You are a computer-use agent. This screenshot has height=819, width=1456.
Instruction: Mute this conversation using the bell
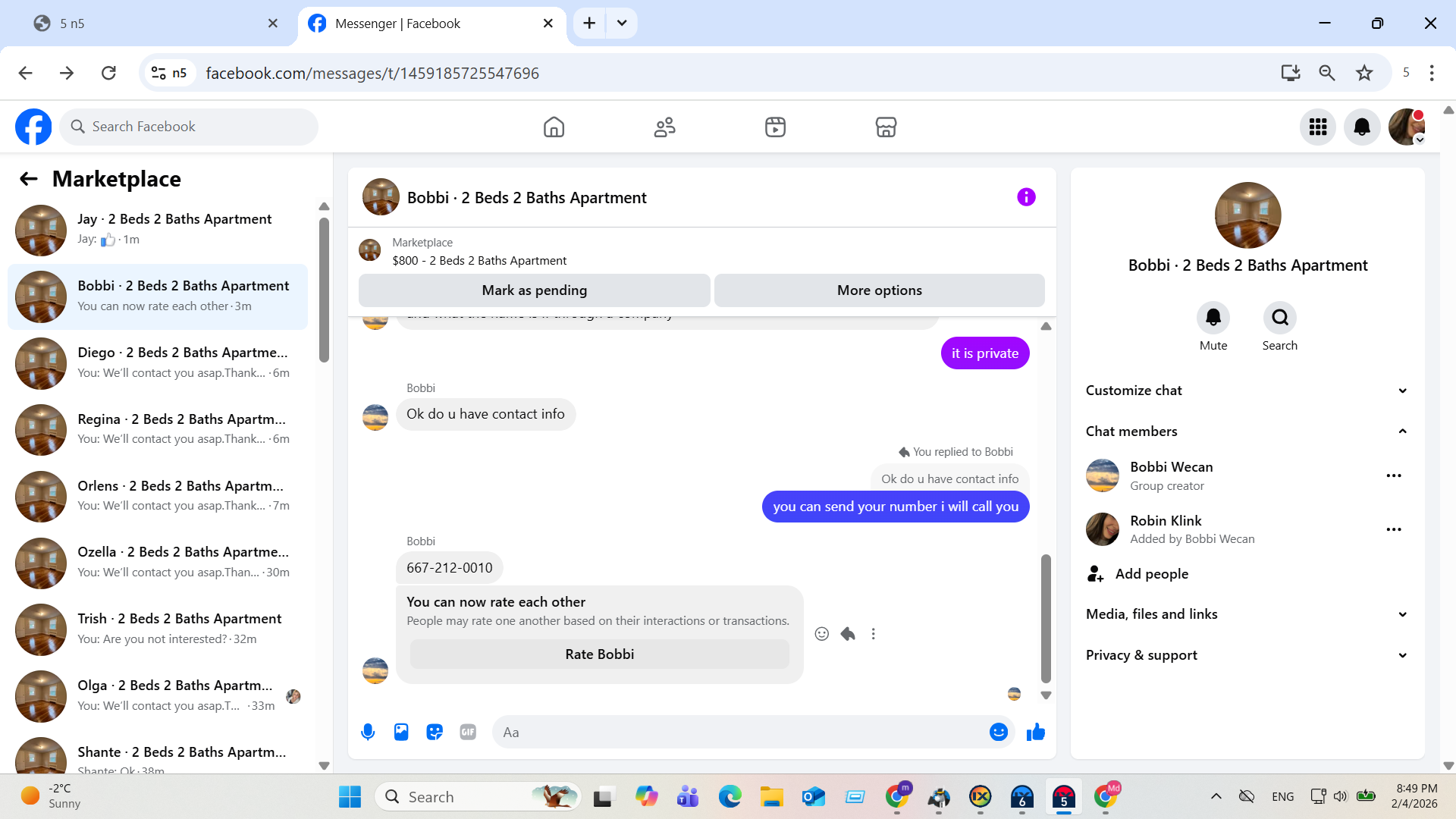tap(1213, 318)
